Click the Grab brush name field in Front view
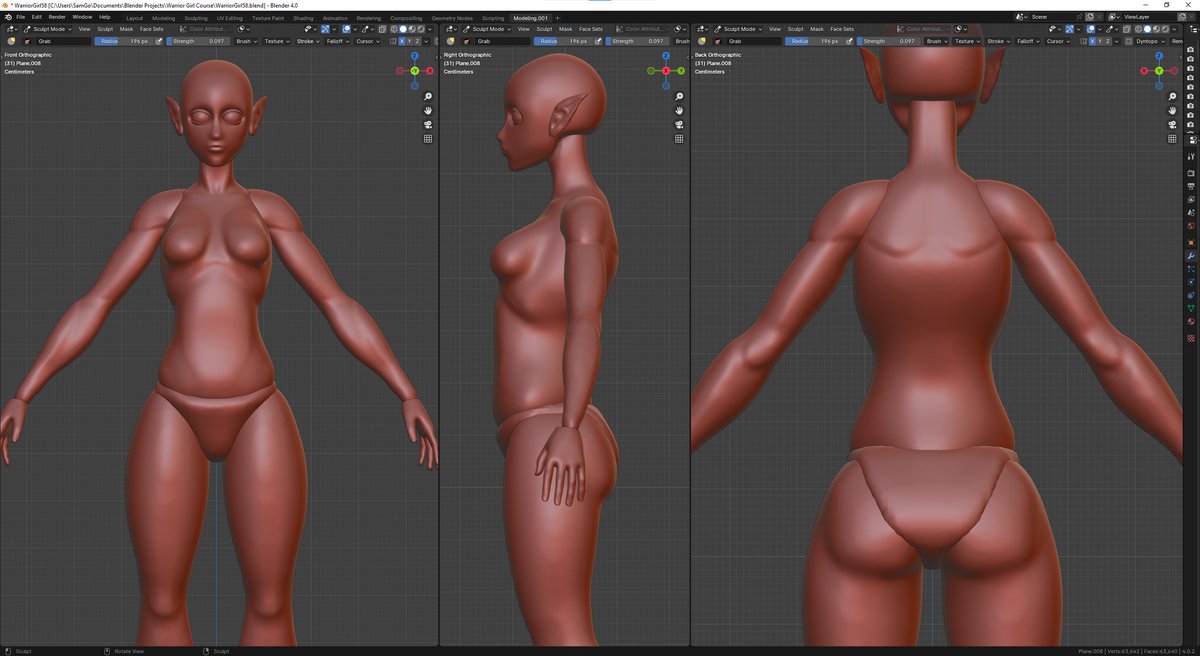Viewport: 1200px width, 656px height. click(x=62, y=41)
